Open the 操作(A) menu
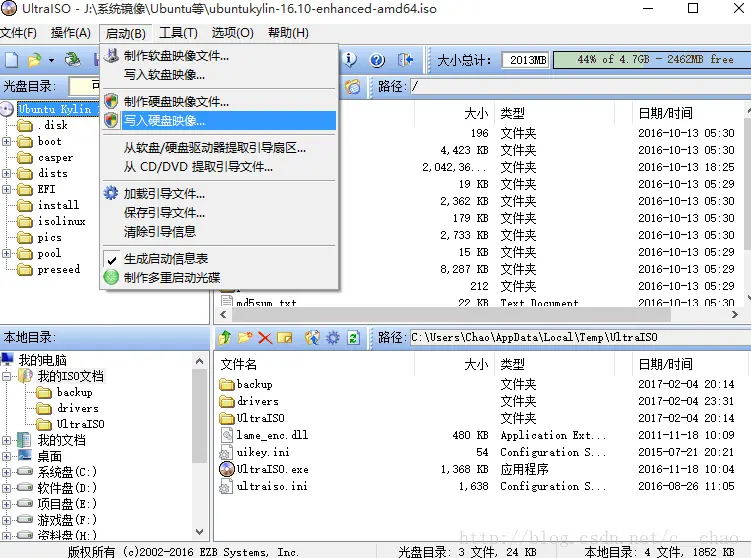Screen dimensions: 751x558 click(70, 33)
